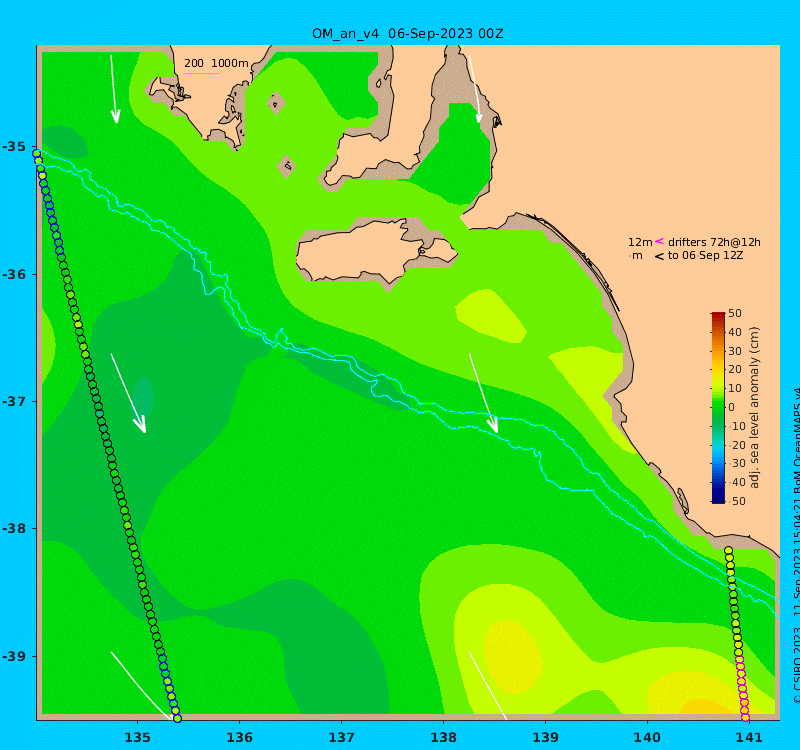Click the cyan legend line under '200 1000m'
The width and height of the screenshot is (800, 750).
click(202, 73)
